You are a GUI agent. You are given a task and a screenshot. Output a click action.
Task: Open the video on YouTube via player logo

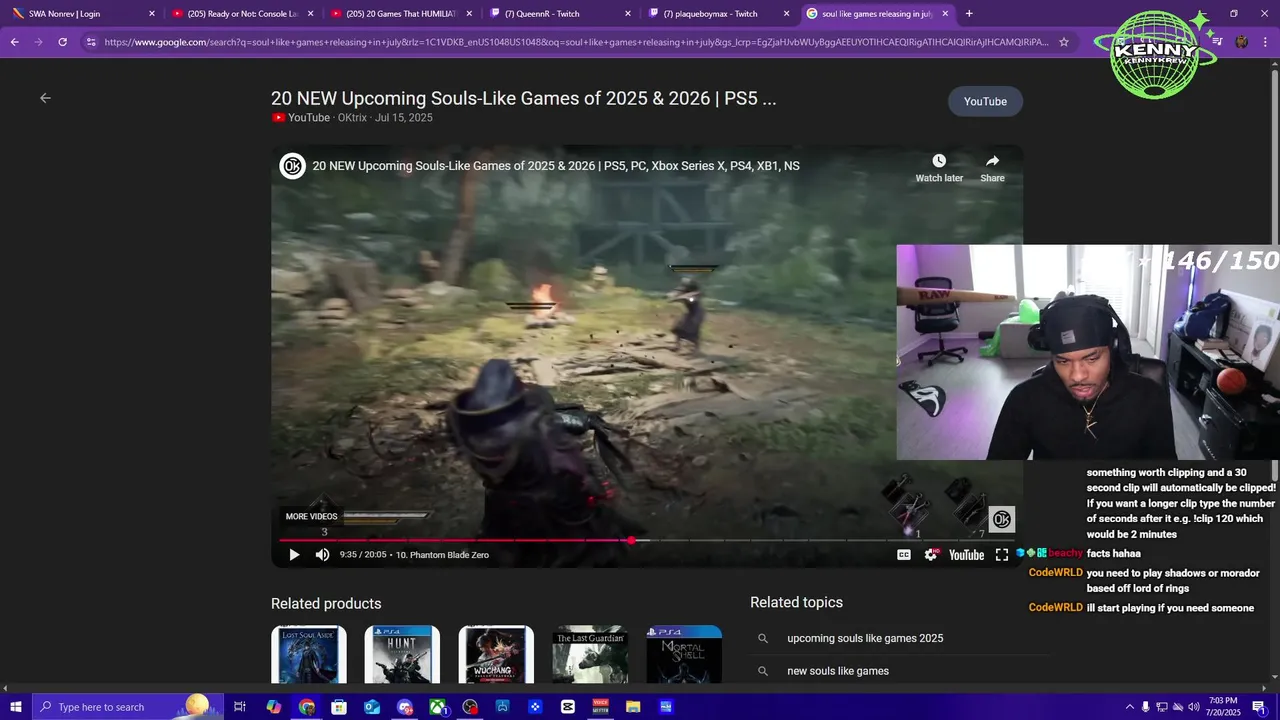pos(966,555)
